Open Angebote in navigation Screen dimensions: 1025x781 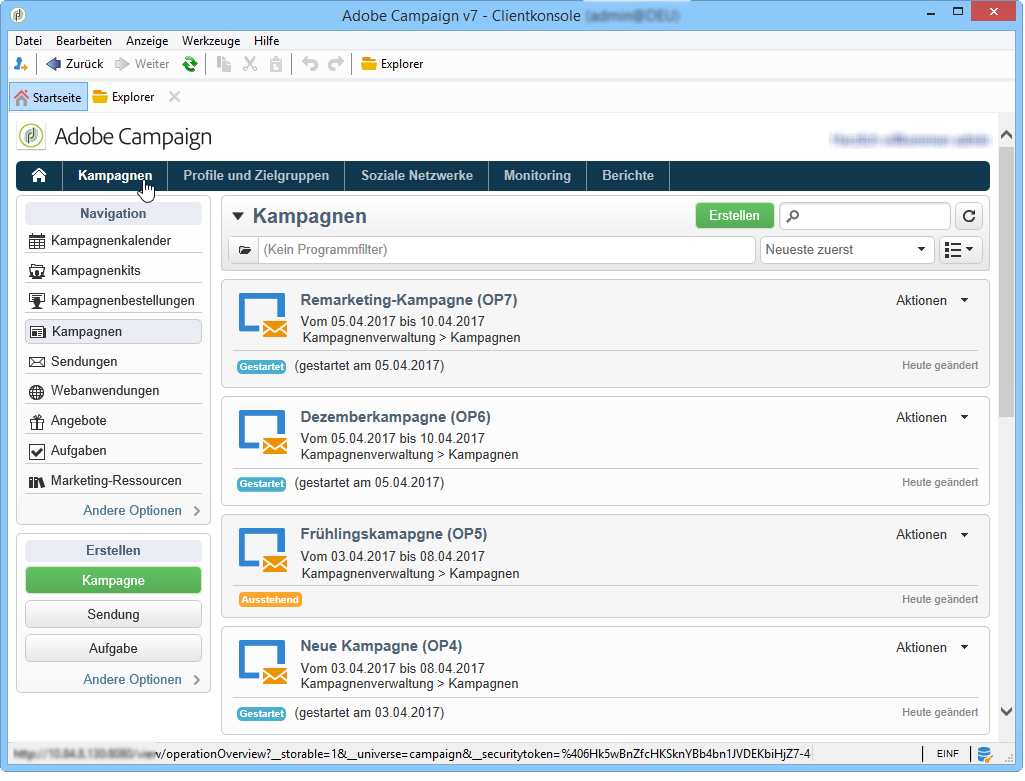pos(113,421)
